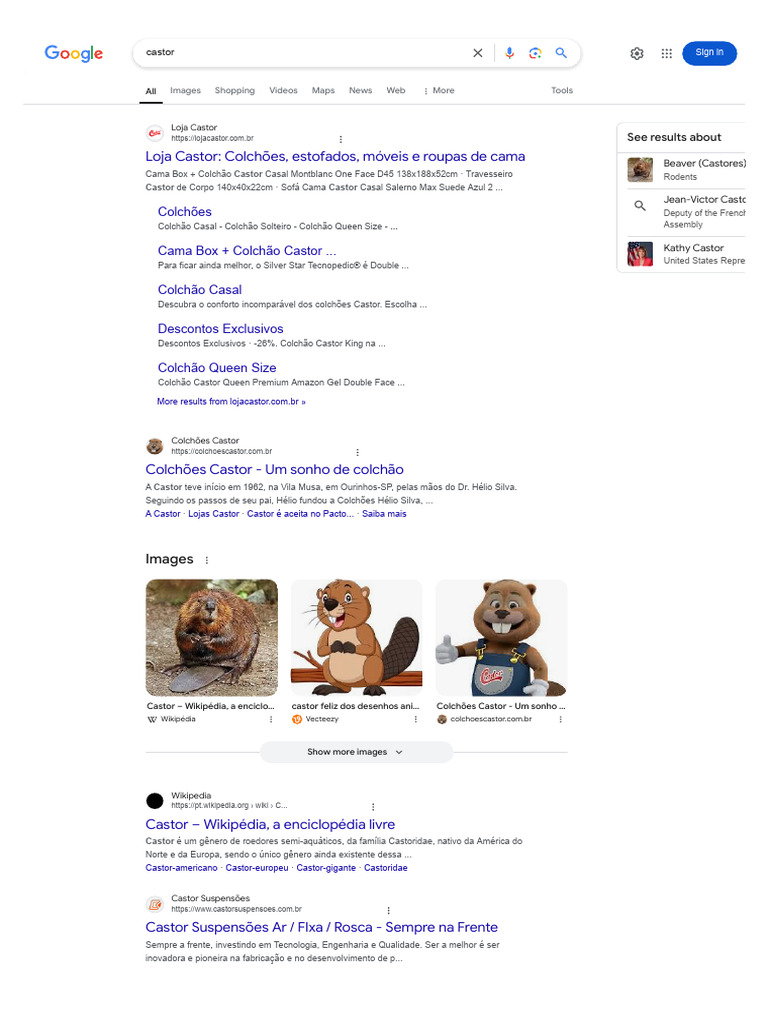Image resolution: width=768 pixels, height=1024 pixels.
Task: Start voice search with the microphone icon
Action: (x=509, y=53)
